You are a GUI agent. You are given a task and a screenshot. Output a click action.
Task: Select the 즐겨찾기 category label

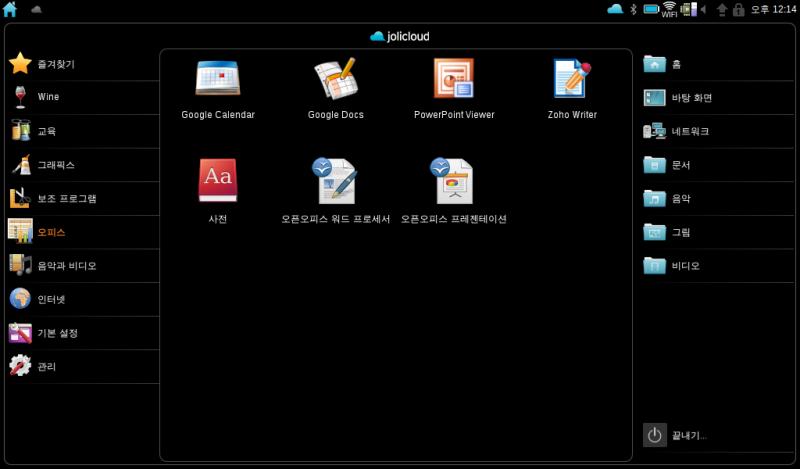(x=56, y=64)
